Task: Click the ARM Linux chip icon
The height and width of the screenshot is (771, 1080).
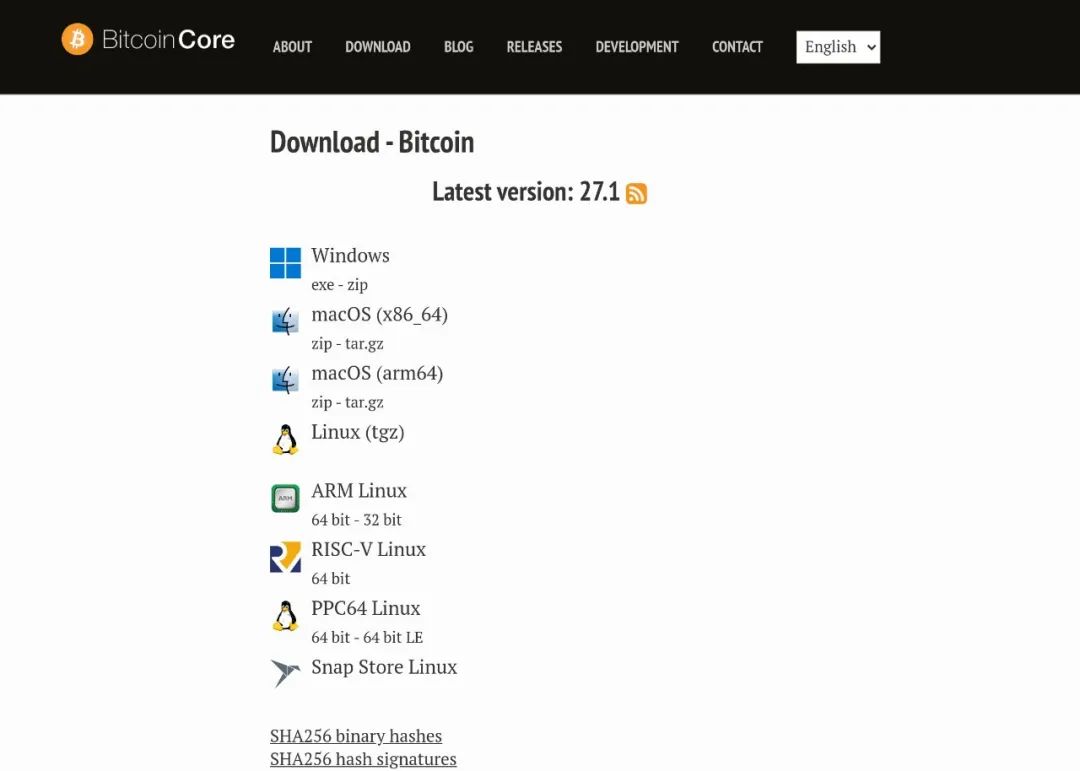Action: click(285, 498)
